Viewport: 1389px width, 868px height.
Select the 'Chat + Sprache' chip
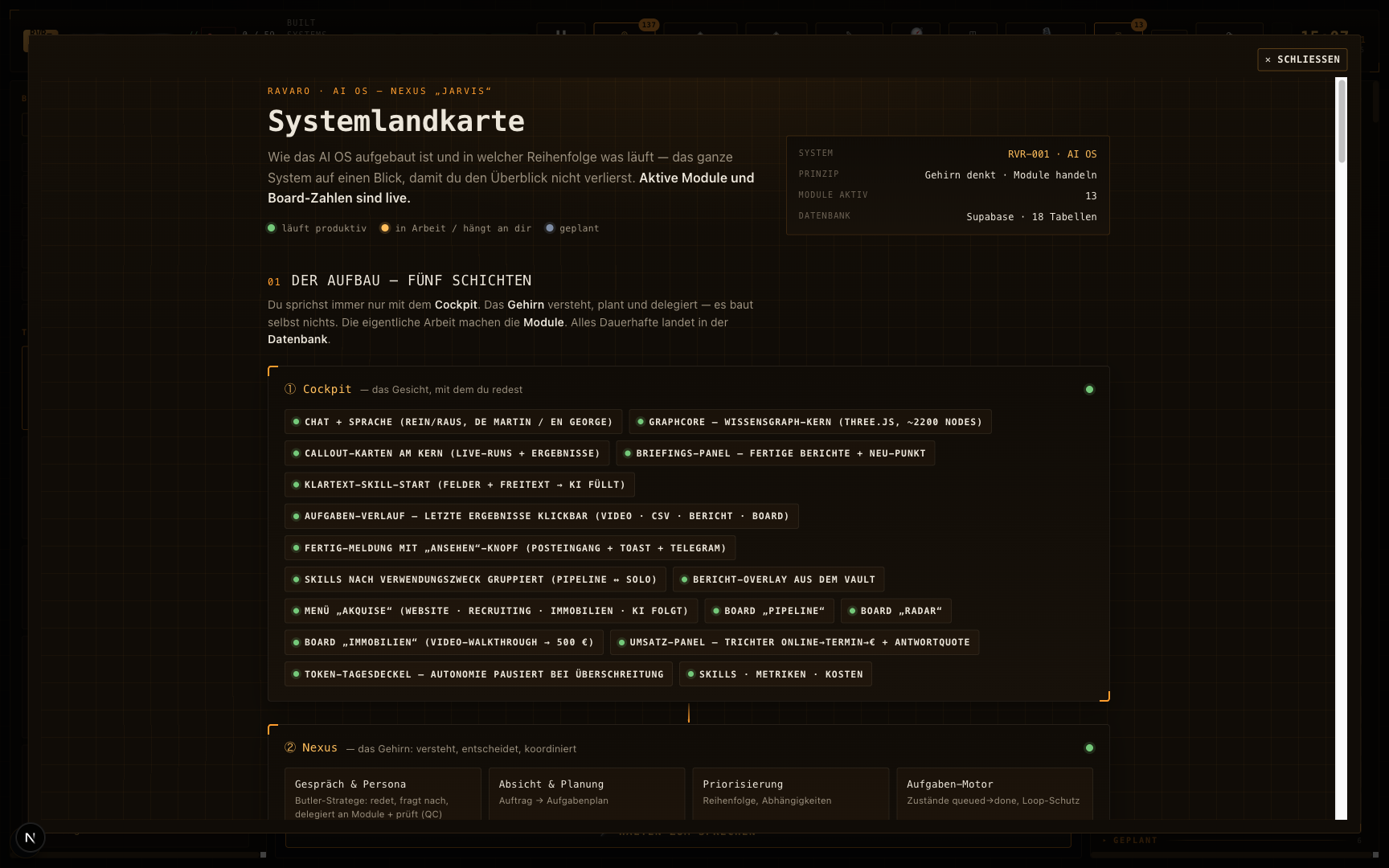[x=453, y=422]
